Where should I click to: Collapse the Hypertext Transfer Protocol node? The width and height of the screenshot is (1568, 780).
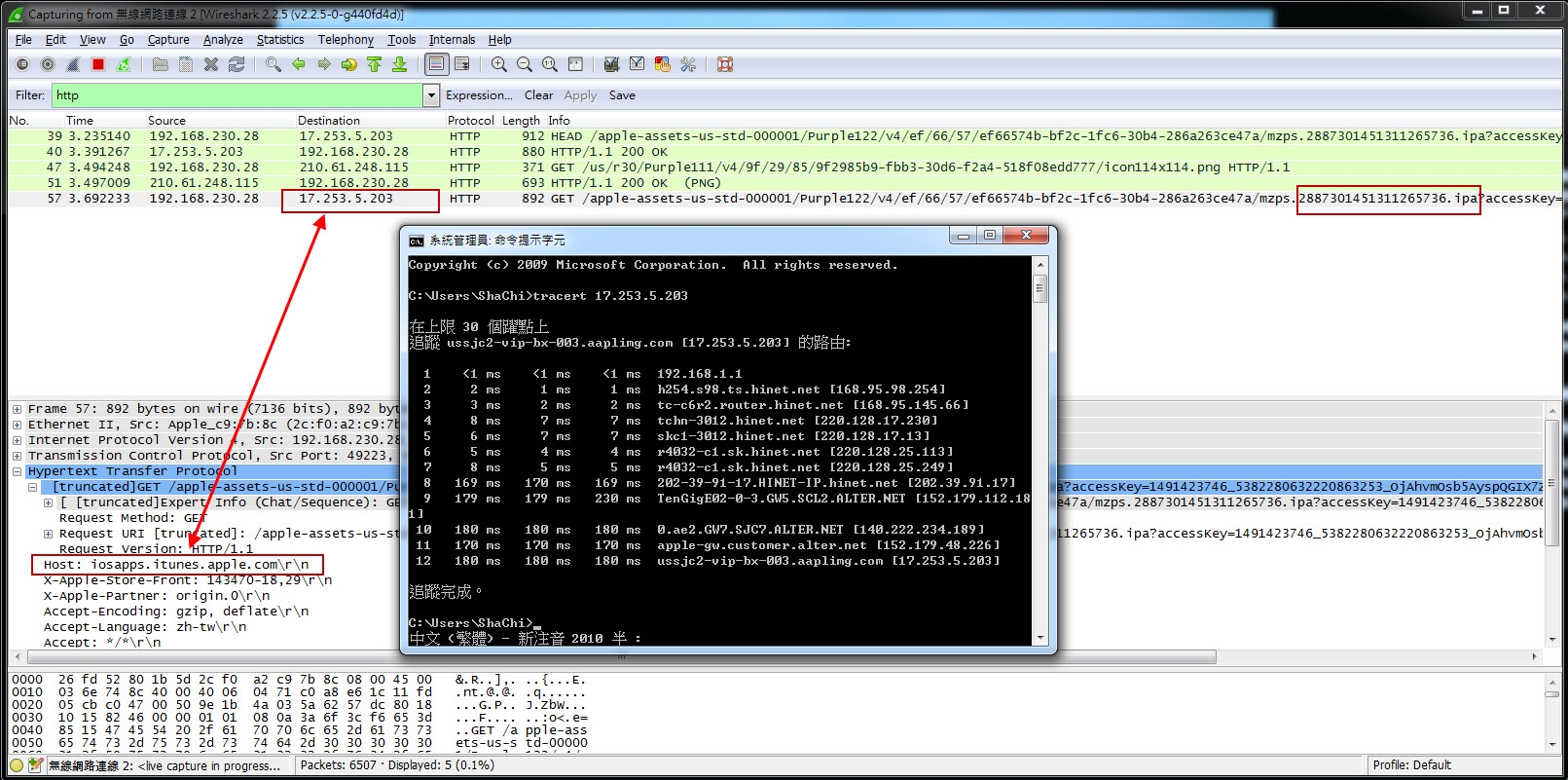pos(18,471)
